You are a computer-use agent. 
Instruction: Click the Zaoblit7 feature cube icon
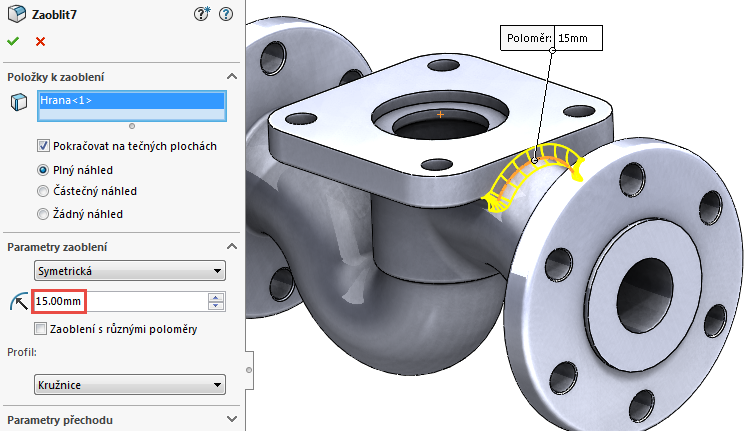coord(17,14)
